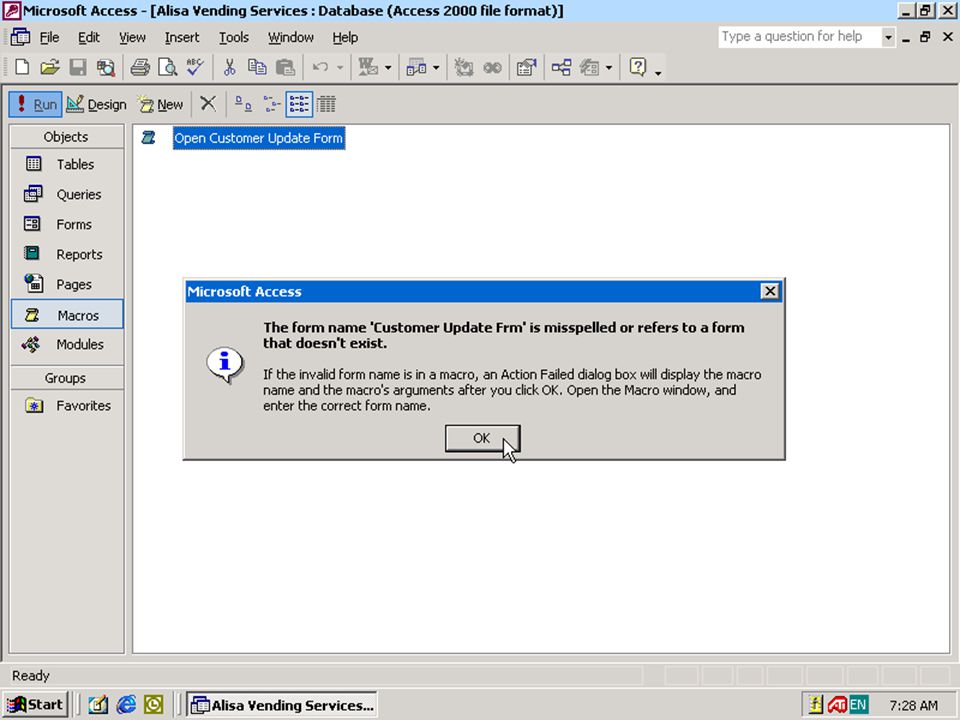Click the Cut scissors icon
The width and height of the screenshot is (960, 720).
pyautogui.click(x=230, y=67)
